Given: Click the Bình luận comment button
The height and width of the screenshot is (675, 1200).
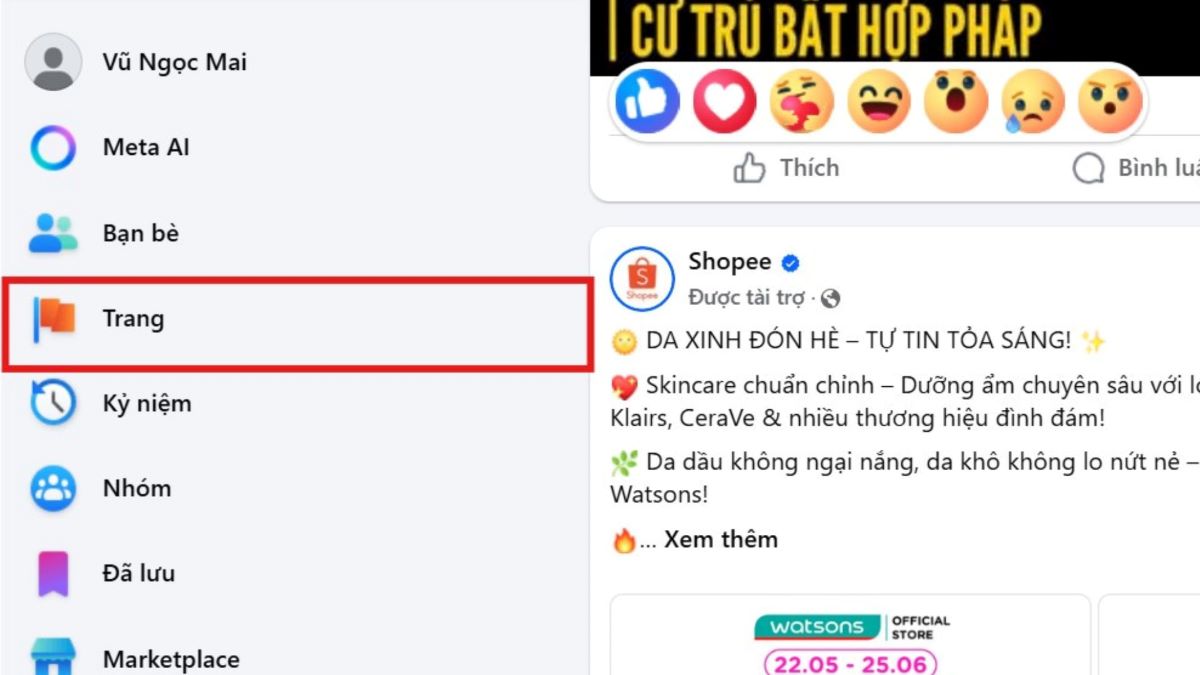Looking at the screenshot, I should coord(1136,168).
